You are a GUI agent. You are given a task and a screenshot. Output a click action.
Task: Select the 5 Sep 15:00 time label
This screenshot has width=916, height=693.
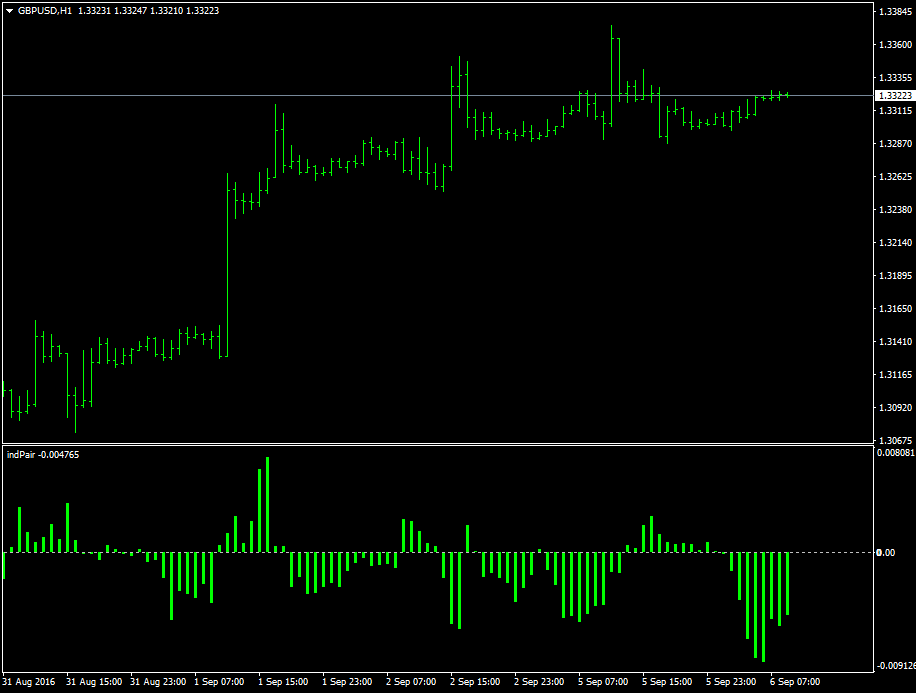[x=667, y=682]
